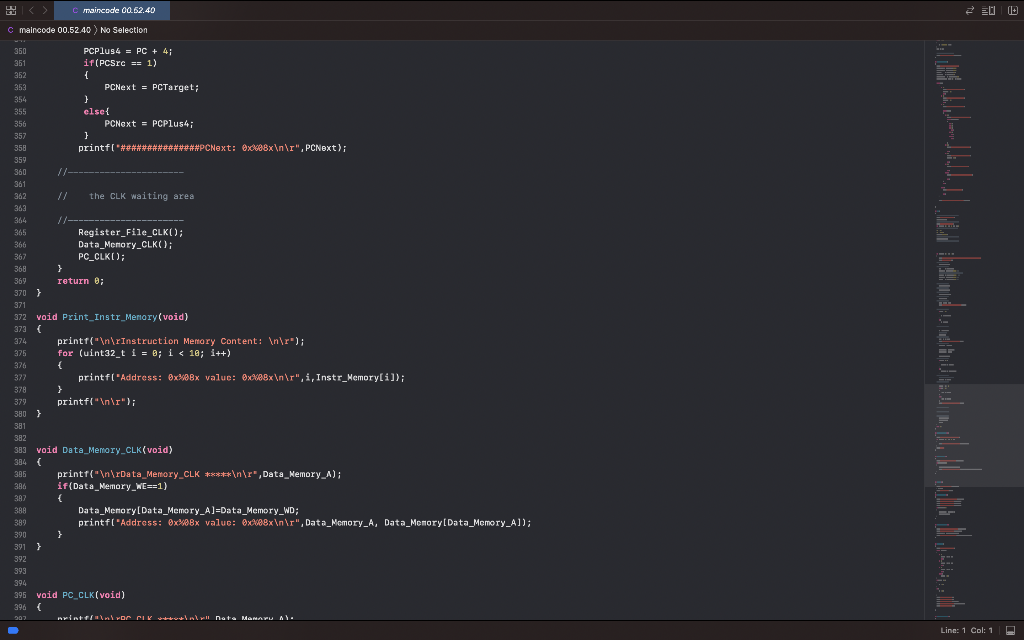Click PC_CLK in the line 395 definition
The width and height of the screenshot is (1024, 640).
click(78, 595)
